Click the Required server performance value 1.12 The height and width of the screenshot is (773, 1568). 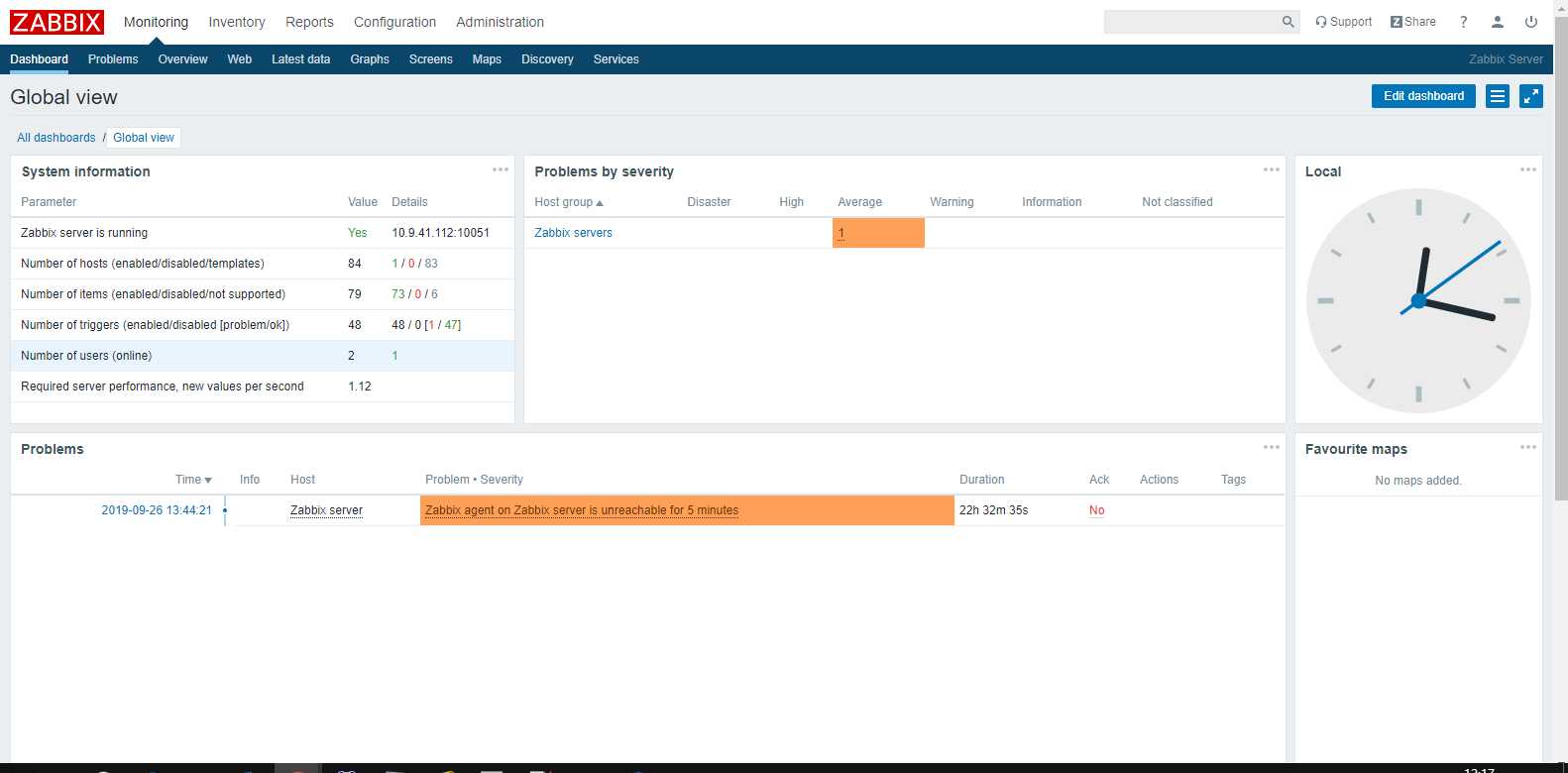360,386
